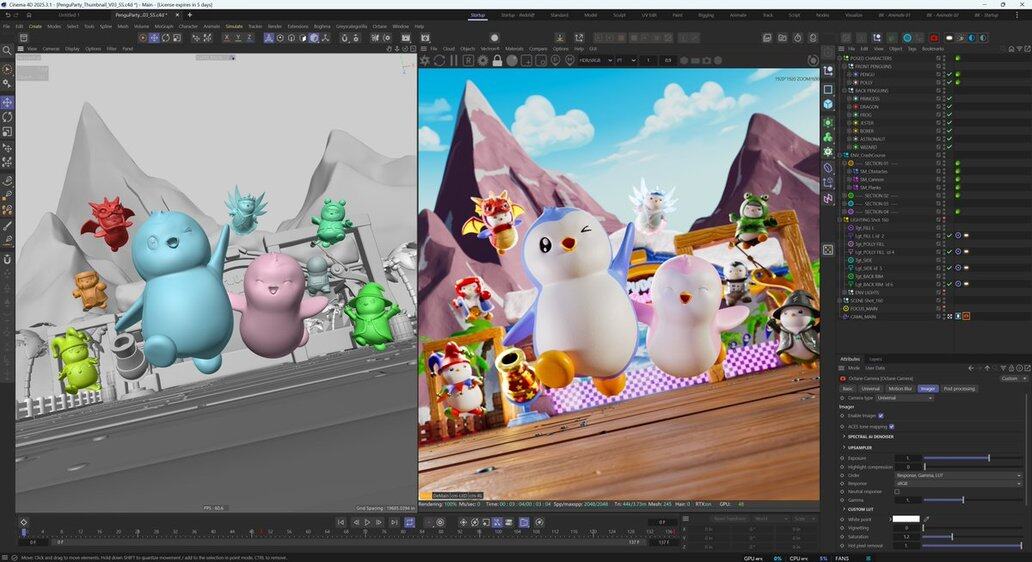The height and width of the screenshot is (562, 1032).
Task: Toggle green check for FROG object
Action: pos(950,115)
